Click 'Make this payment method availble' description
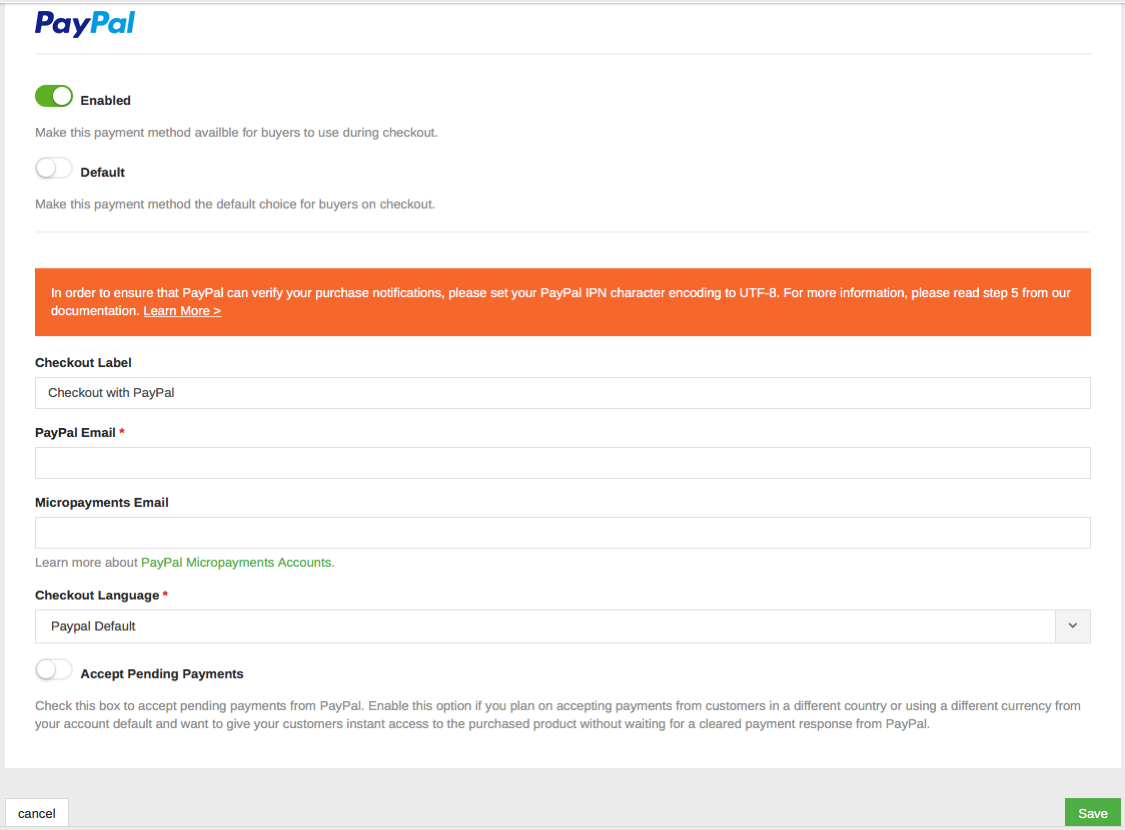This screenshot has height=830, width=1125. [x=236, y=133]
